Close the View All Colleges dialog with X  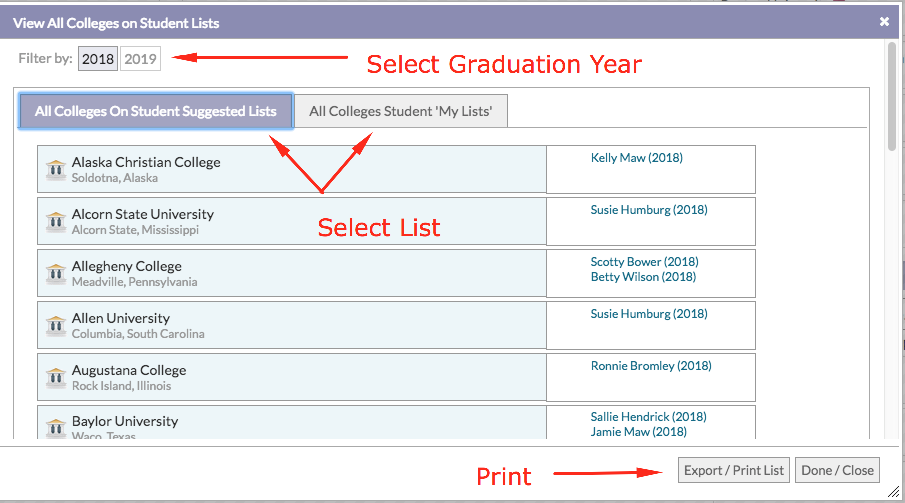pos(884,21)
